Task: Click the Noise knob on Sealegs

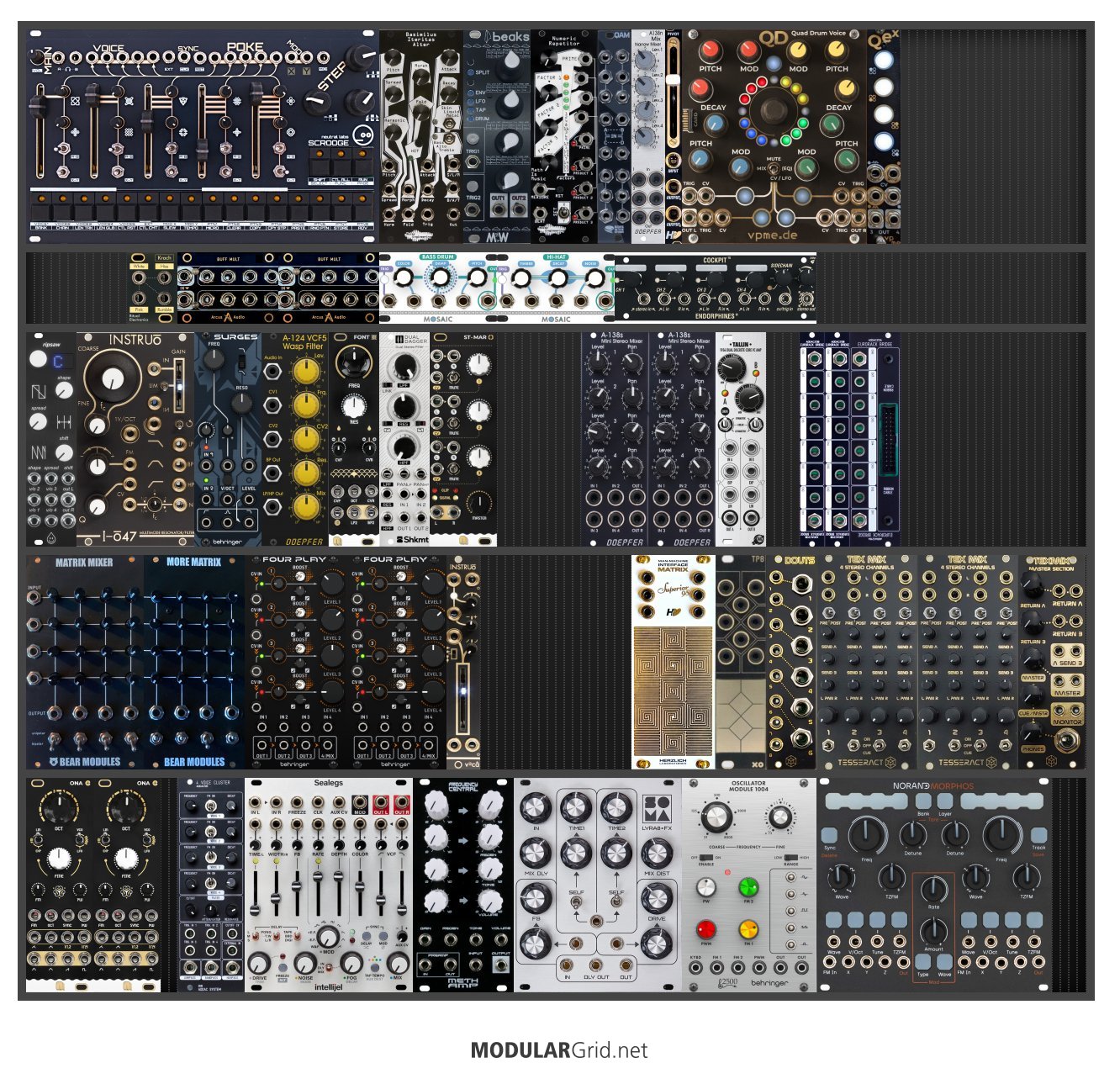Action: pyautogui.click(x=305, y=961)
